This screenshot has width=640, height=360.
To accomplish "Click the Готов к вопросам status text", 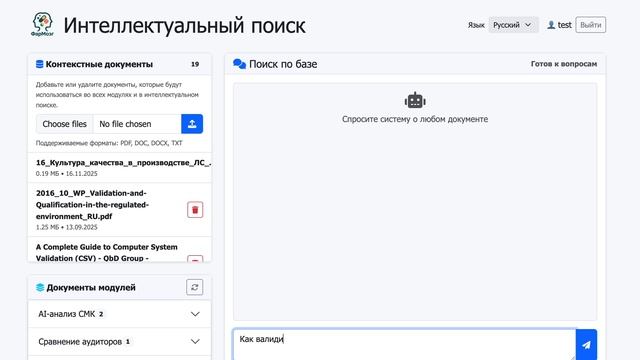I will coord(564,64).
